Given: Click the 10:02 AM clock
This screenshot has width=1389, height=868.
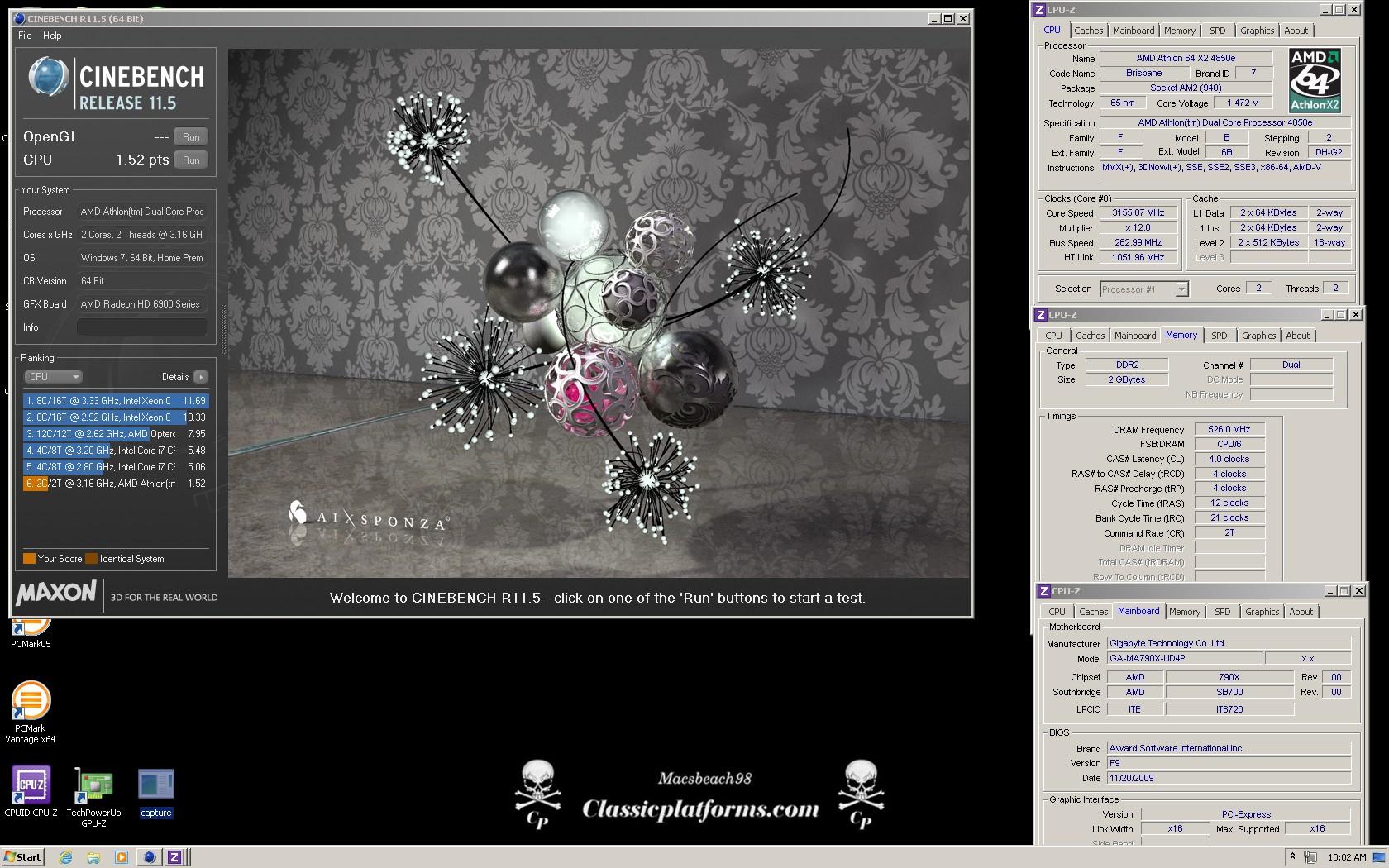Looking at the screenshot, I should [1346, 857].
